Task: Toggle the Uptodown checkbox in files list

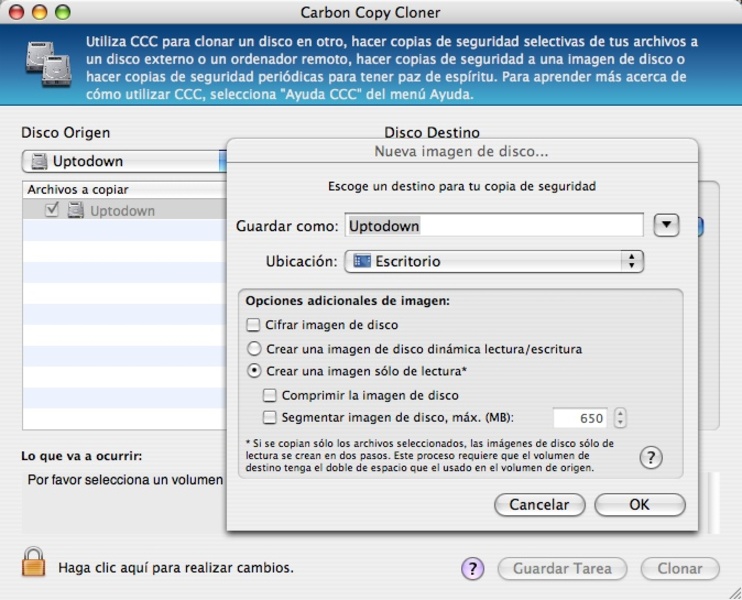Action: (52, 209)
